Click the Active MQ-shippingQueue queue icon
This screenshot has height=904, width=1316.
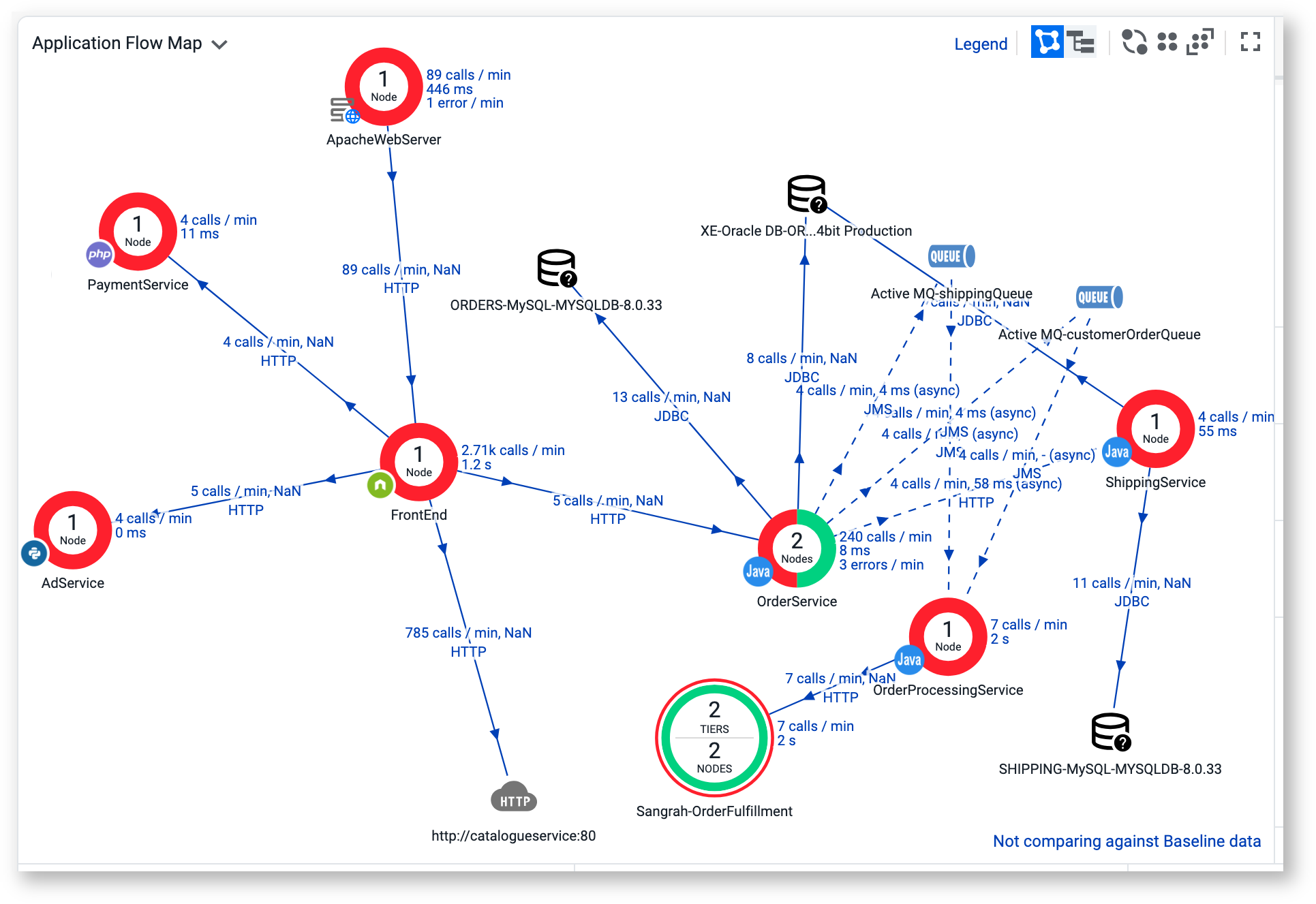(951, 257)
